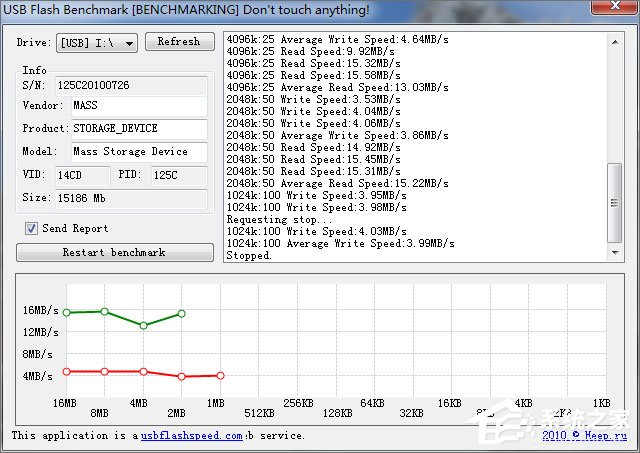The image size is (640, 453).
Task: Click the log scrollbar up arrow
Action: 610,41
